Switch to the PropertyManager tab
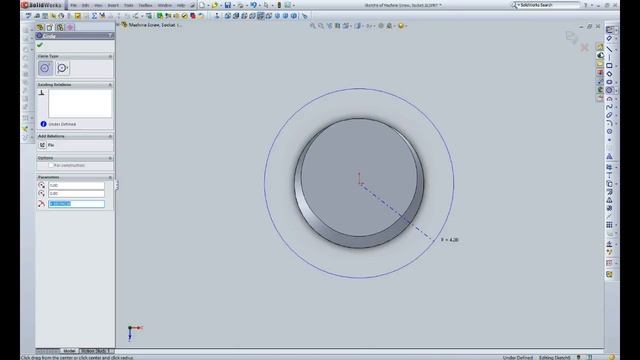 point(50,27)
